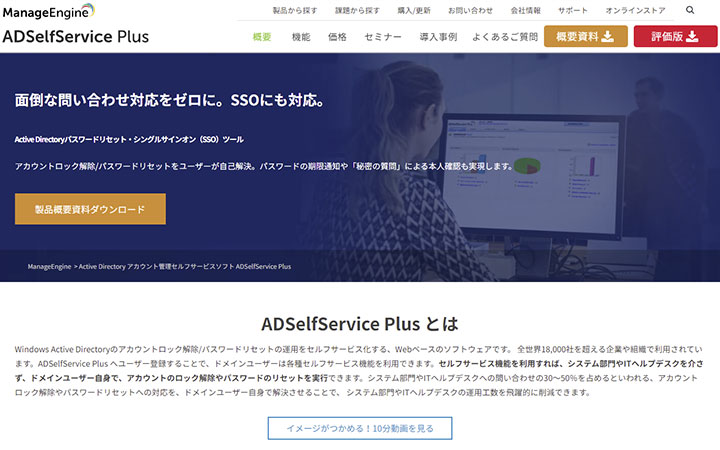Click the ADSelfService Plus breadcrumb text

[x=263, y=266]
